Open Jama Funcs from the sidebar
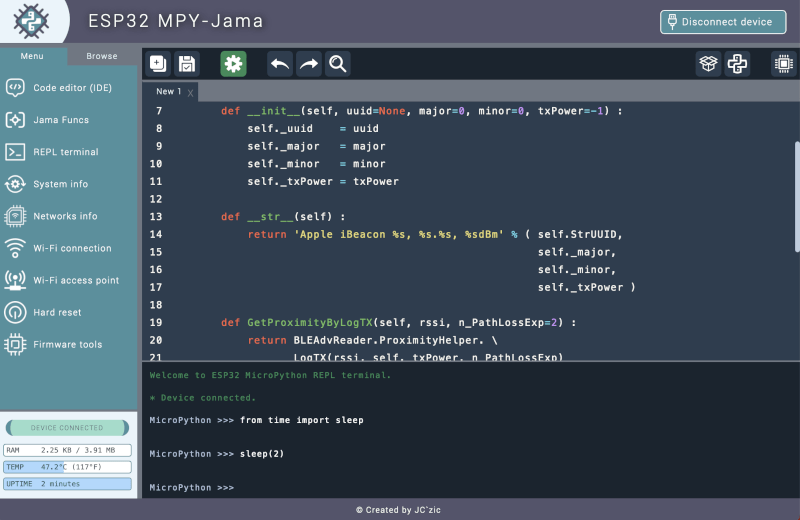This screenshot has height=520, width=800. 61,120
